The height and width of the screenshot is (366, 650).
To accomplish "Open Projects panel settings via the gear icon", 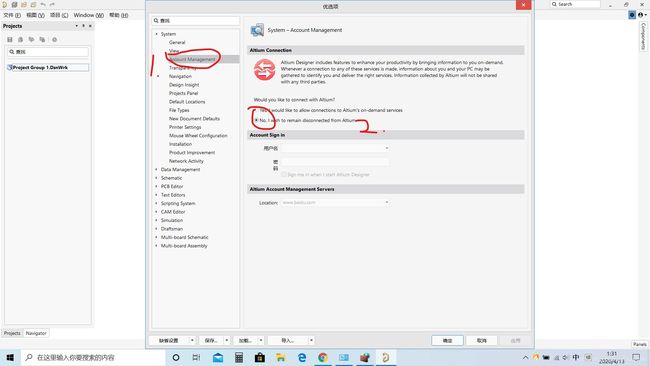I will 54,40.
